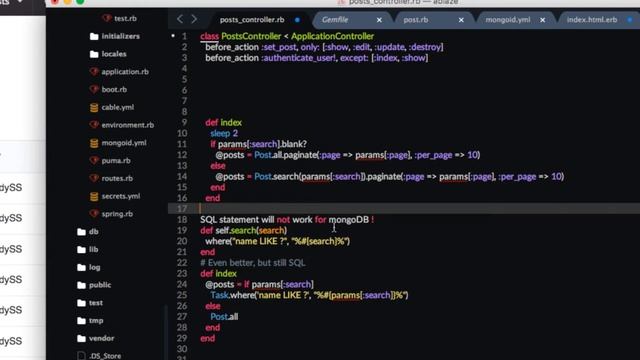Click line number 9 in gutter
The height and width of the screenshot is (360, 640).
click(184, 122)
